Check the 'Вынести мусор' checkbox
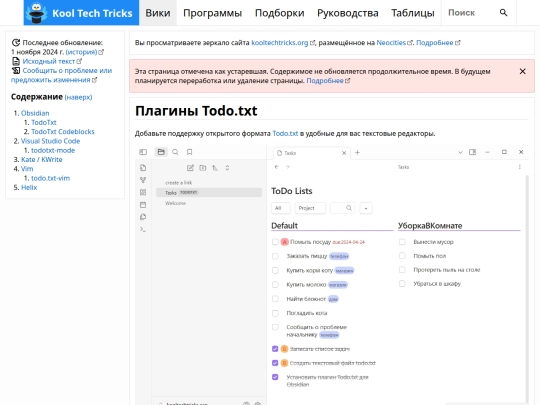This screenshot has height=405, width=540. coord(402,242)
